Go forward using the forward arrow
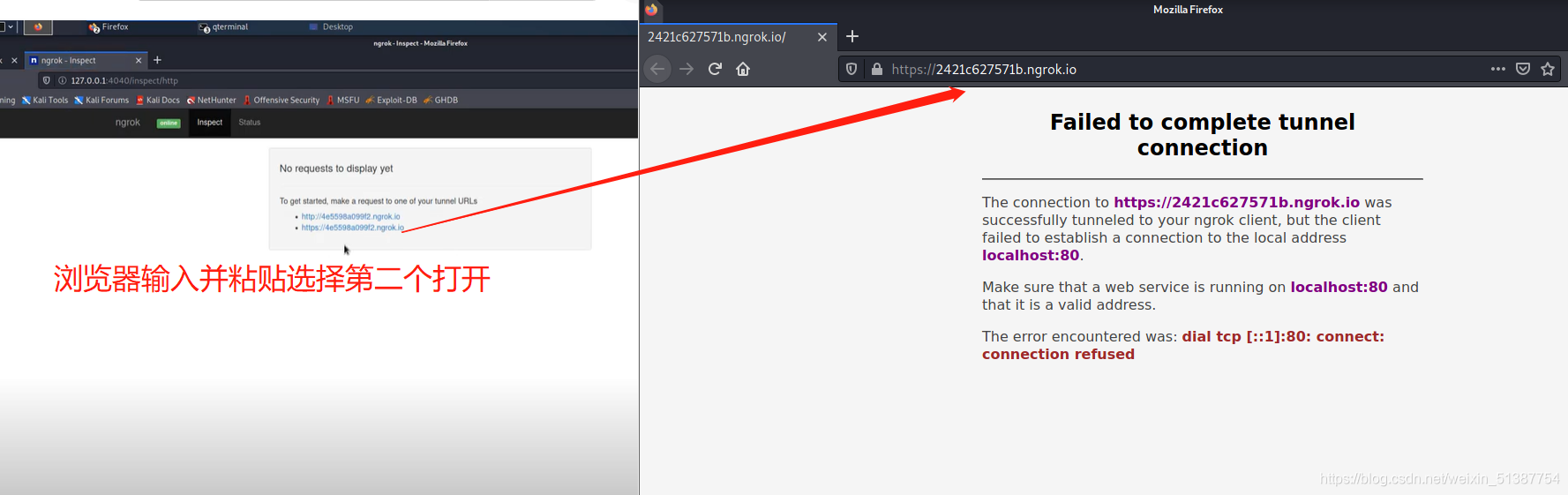Image resolution: width=1568 pixels, height=495 pixels. coord(686,69)
